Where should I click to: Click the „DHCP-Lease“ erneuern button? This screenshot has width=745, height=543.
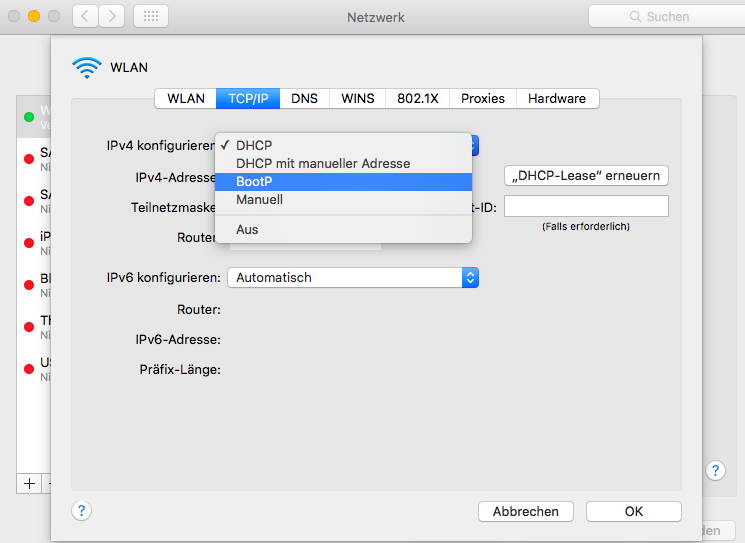tap(586, 175)
